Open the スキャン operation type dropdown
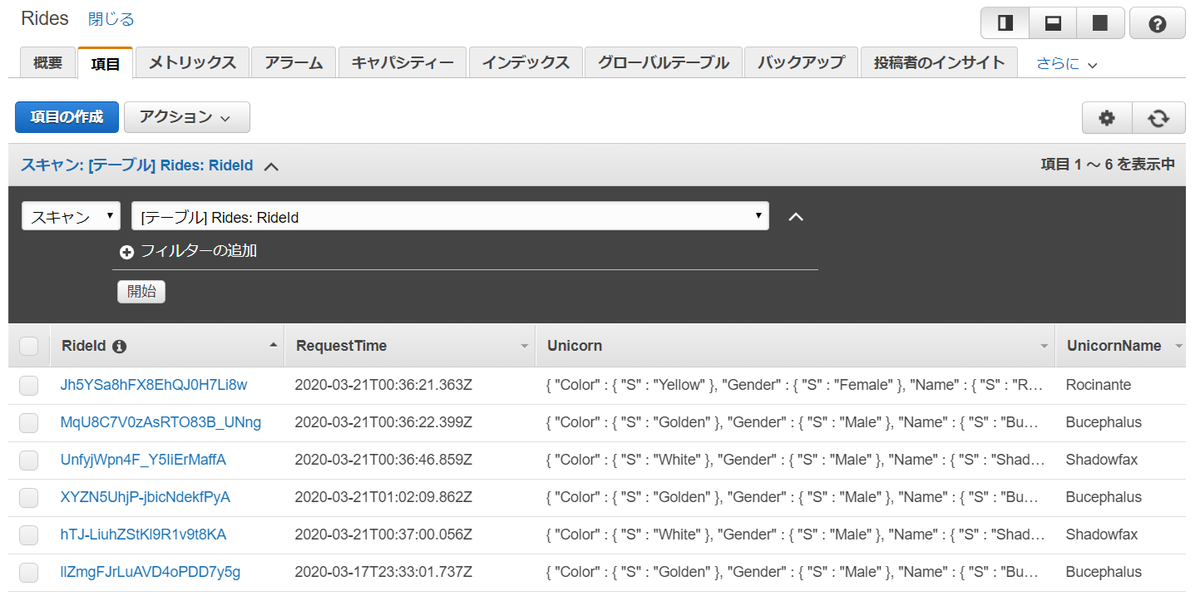Image resolution: width=1200 pixels, height=606 pixels. 71,216
